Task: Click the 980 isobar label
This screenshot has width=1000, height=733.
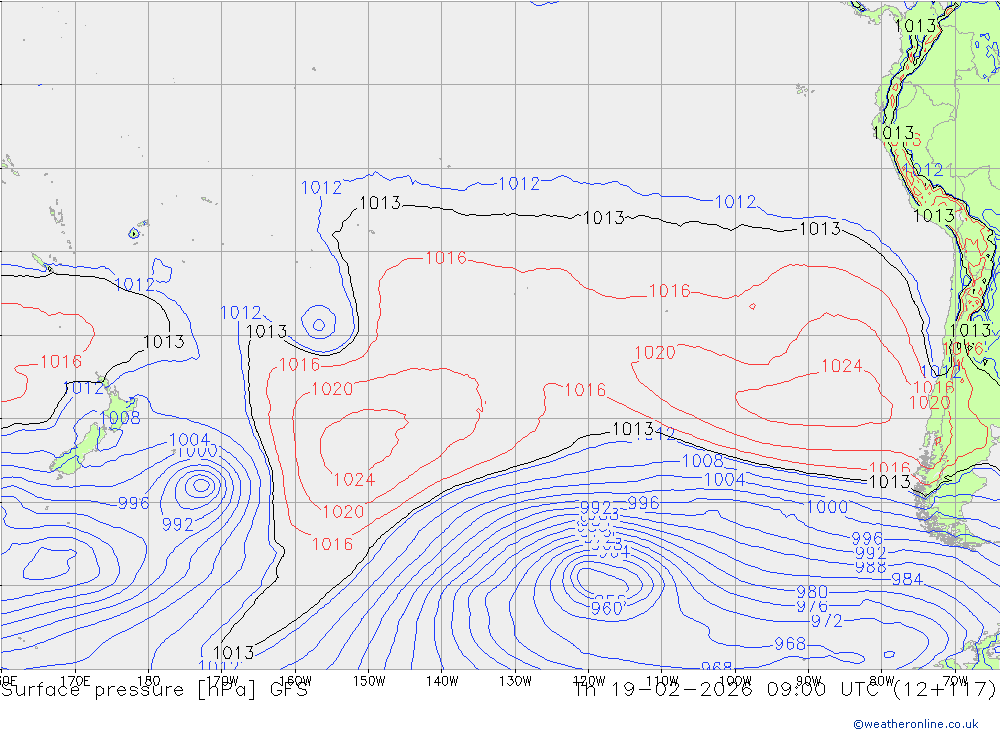Action: [x=812, y=592]
